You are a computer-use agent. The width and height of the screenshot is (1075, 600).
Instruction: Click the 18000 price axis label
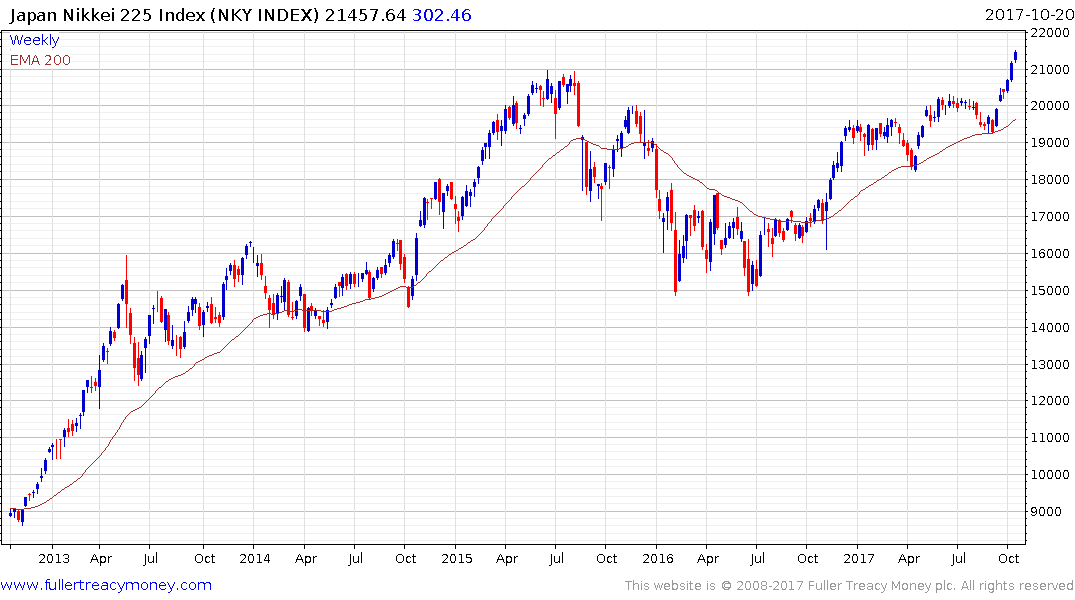pos(1050,180)
